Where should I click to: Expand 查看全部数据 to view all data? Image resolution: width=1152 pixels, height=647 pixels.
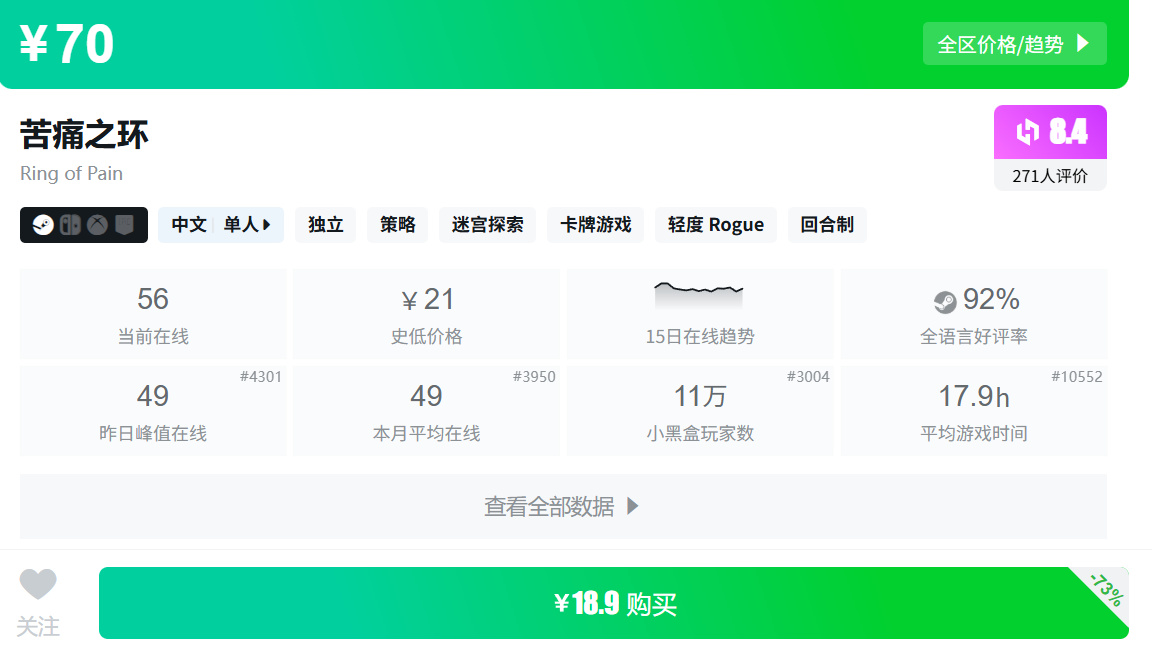pyautogui.click(x=563, y=506)
